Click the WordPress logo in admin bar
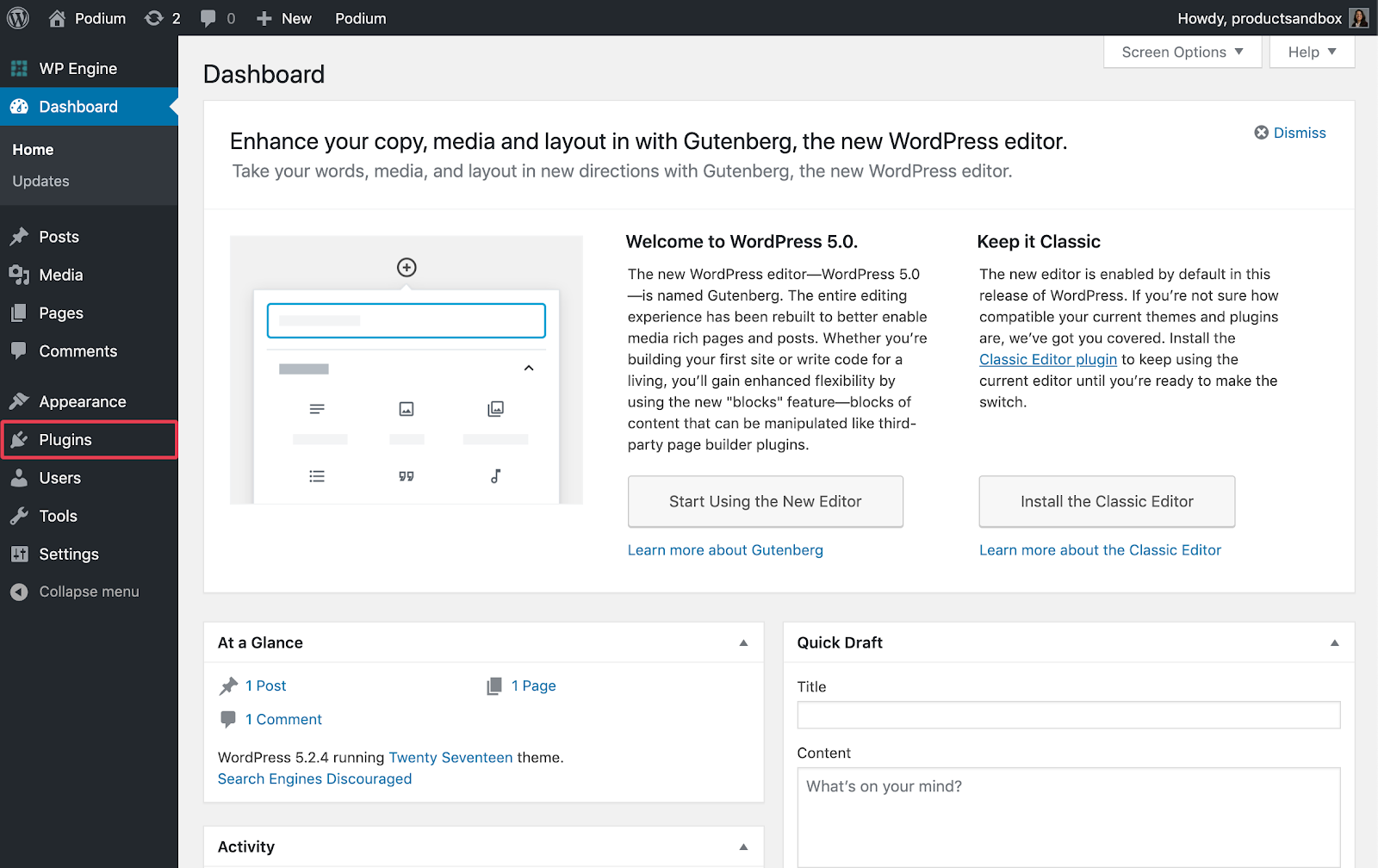This screenshot has width=1378, height=868. pyautogui.click(x=17, y=17)
